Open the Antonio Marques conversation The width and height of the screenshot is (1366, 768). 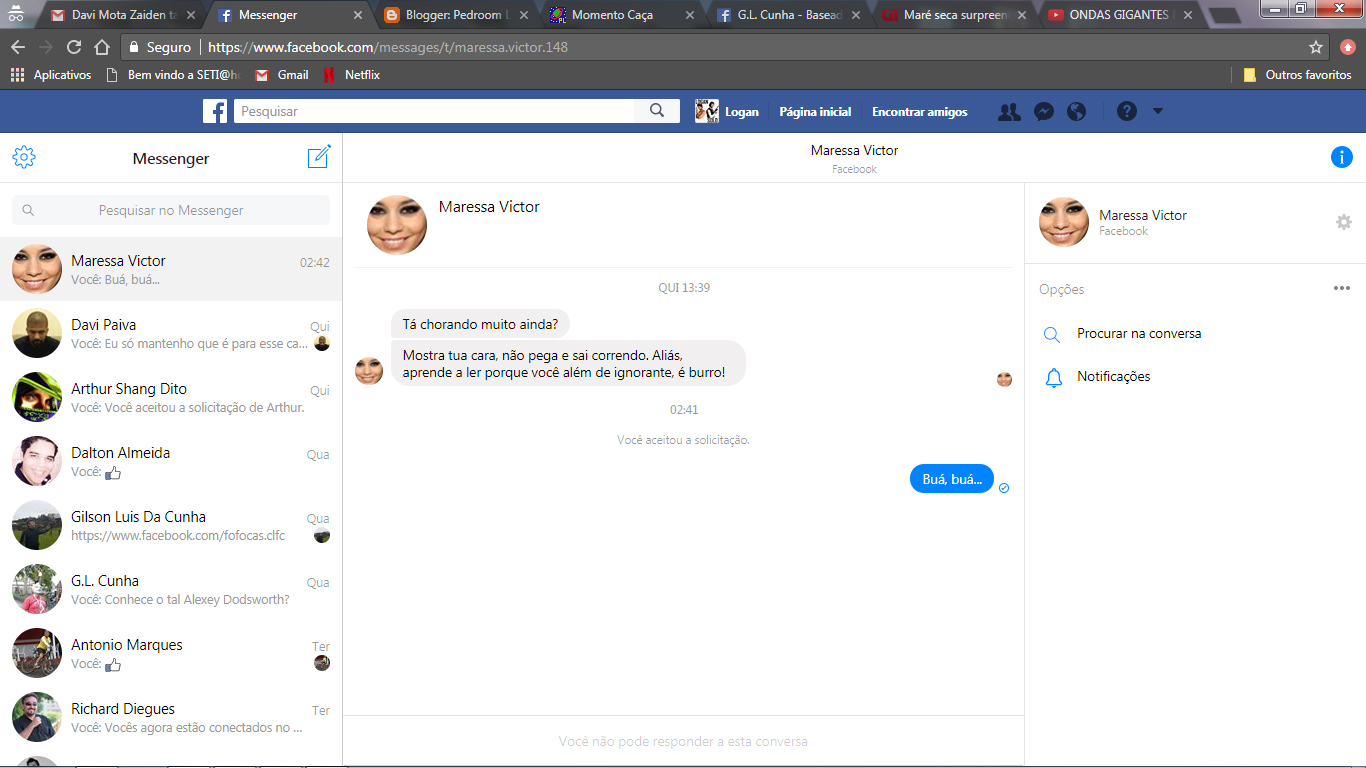click(171, 653)
